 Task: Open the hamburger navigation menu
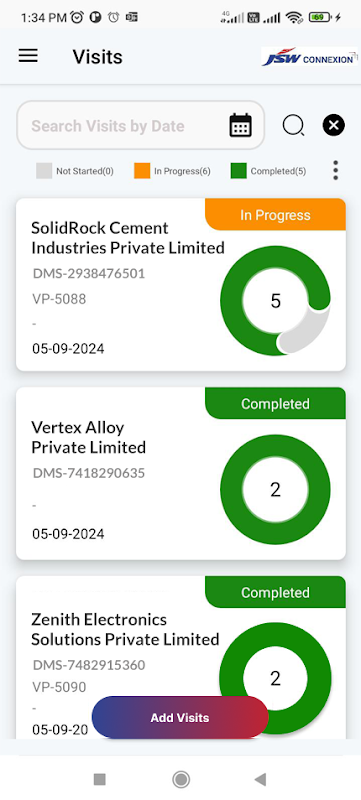click(x=28, y=56)
